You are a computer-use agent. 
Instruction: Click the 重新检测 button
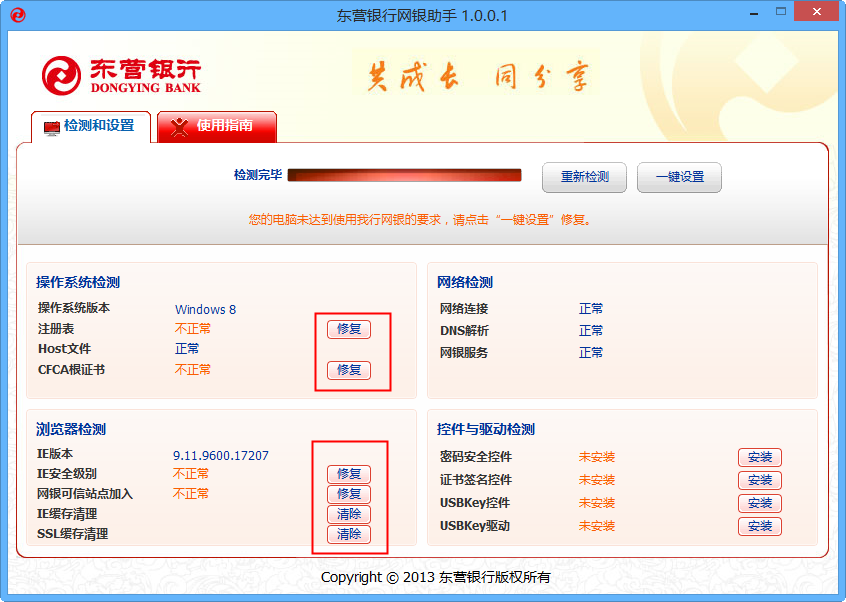coord(584,177)
